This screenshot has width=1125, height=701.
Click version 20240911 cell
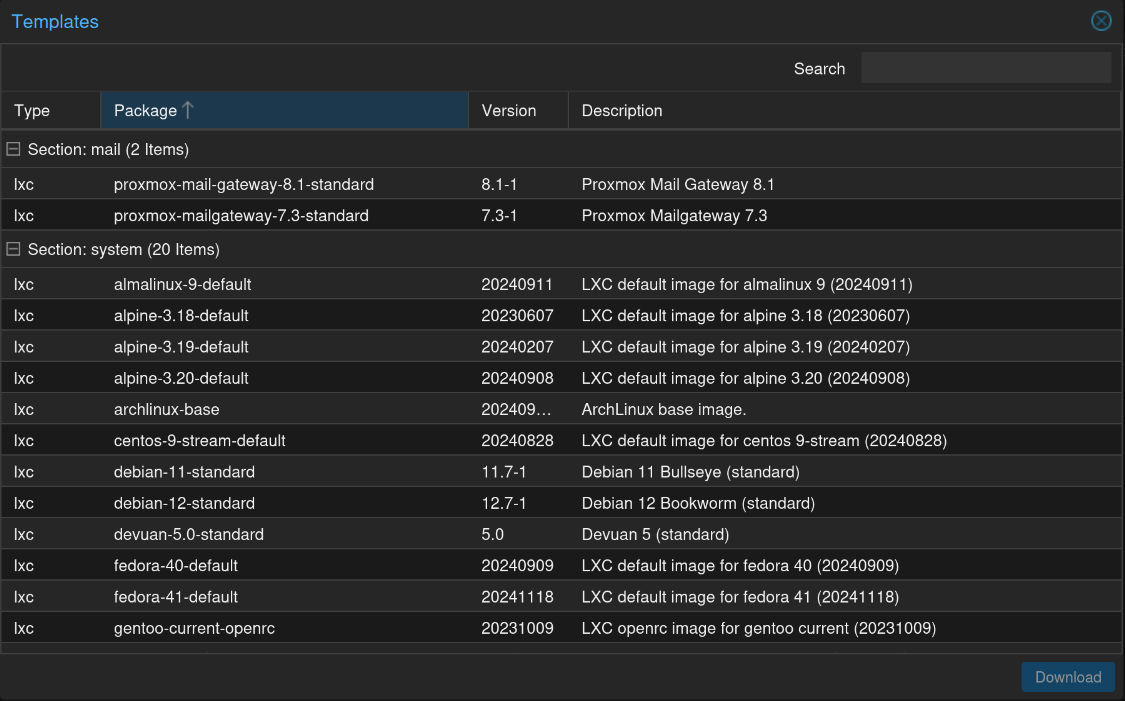click(x=517, y=284)
